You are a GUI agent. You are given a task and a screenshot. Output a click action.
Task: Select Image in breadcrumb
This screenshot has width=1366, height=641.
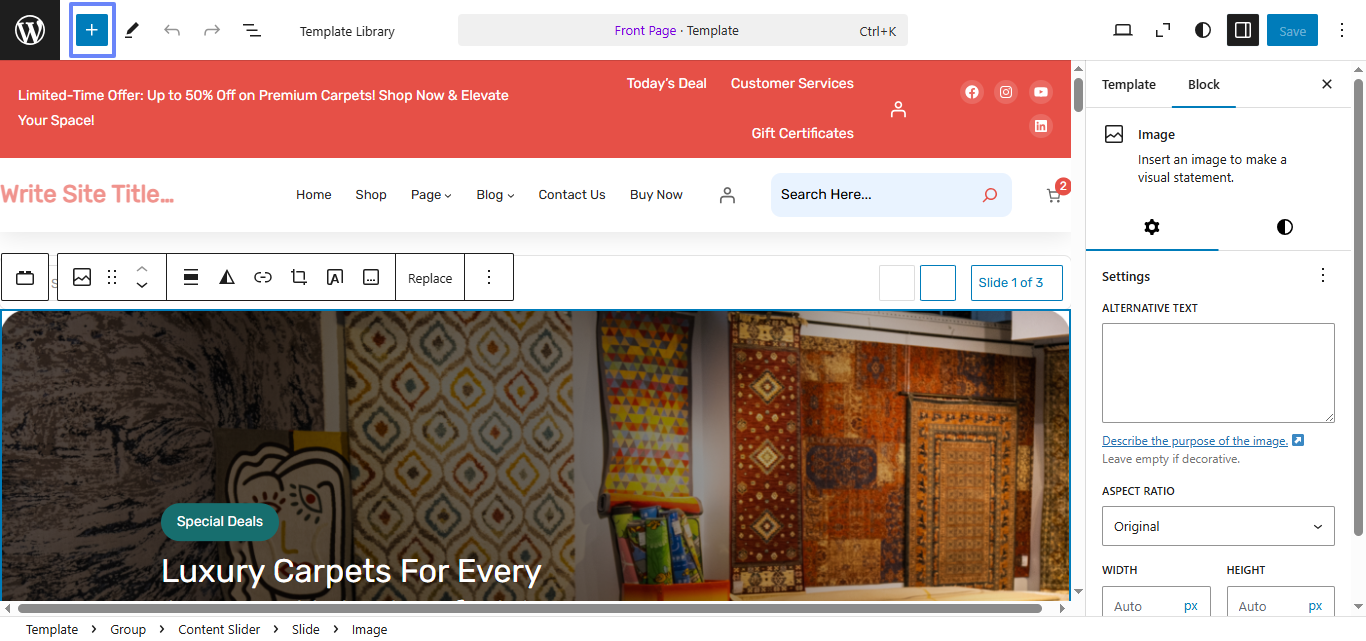[x=369, y=629]
